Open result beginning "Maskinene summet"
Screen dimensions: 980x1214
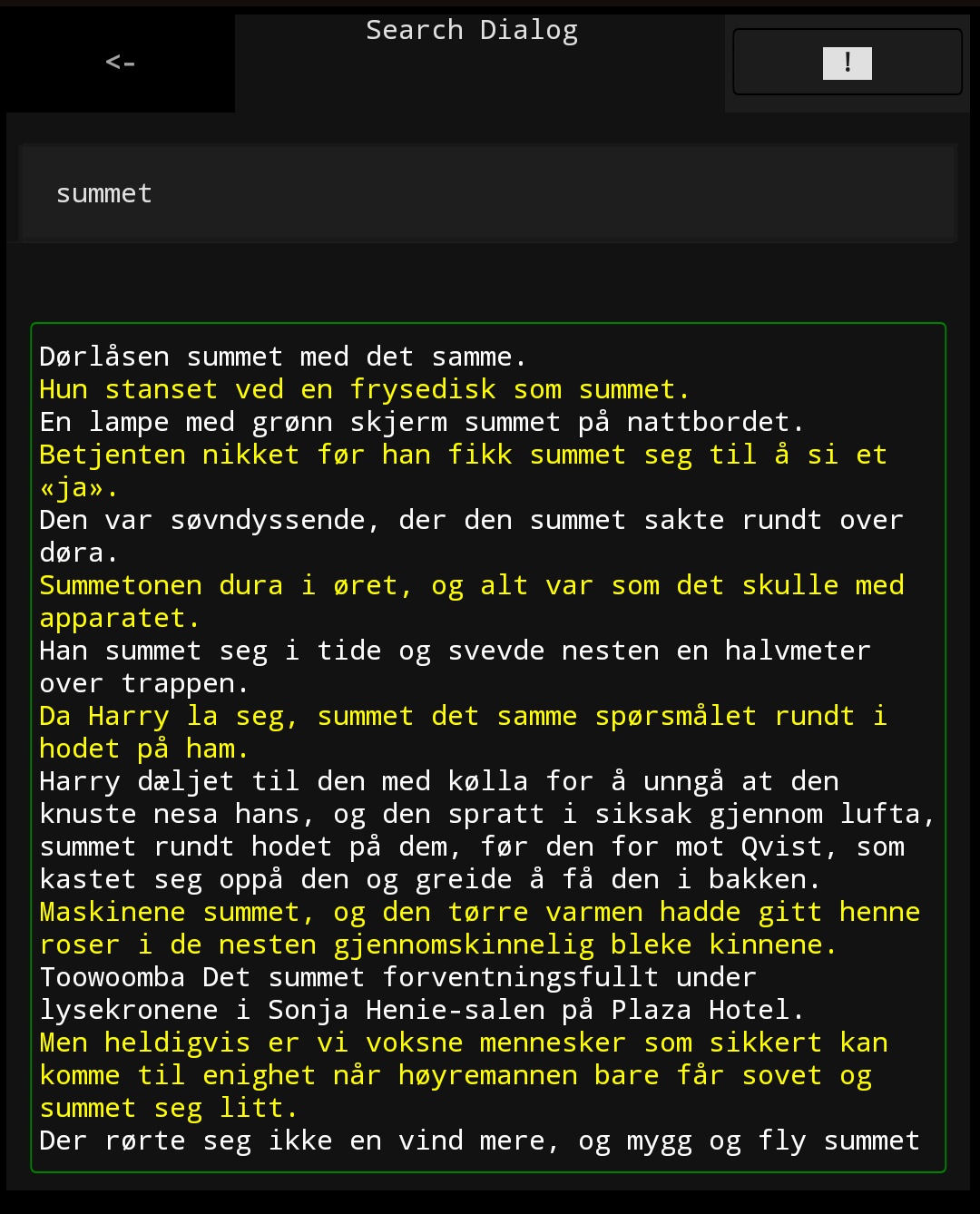click(479, 913)
